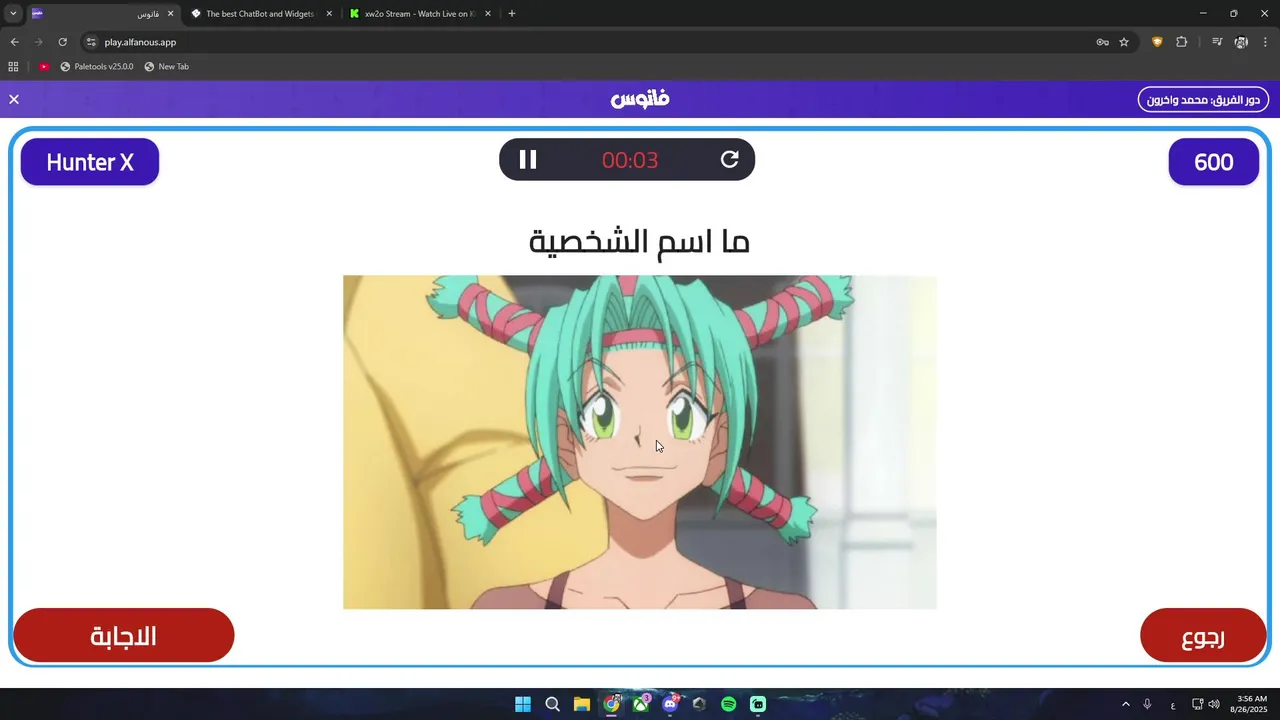The height and width of the screenshot is (720, 1280).
Task: Click the team turn label دور الفريق
Action: pos(1203,100)
